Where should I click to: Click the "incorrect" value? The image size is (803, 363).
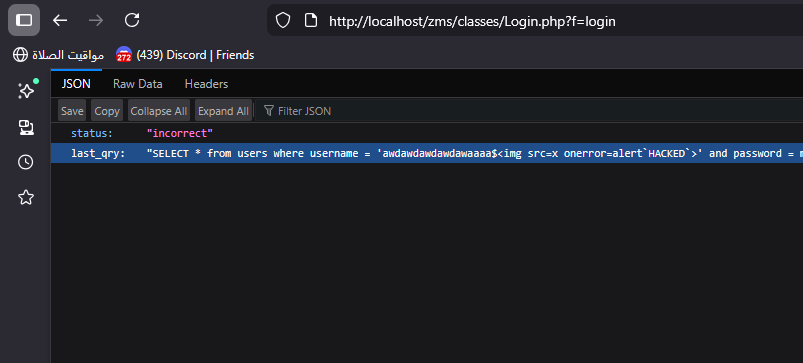180,134
